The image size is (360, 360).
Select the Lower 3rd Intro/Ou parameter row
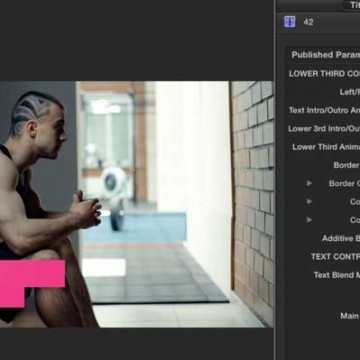(x=324, y=129)
